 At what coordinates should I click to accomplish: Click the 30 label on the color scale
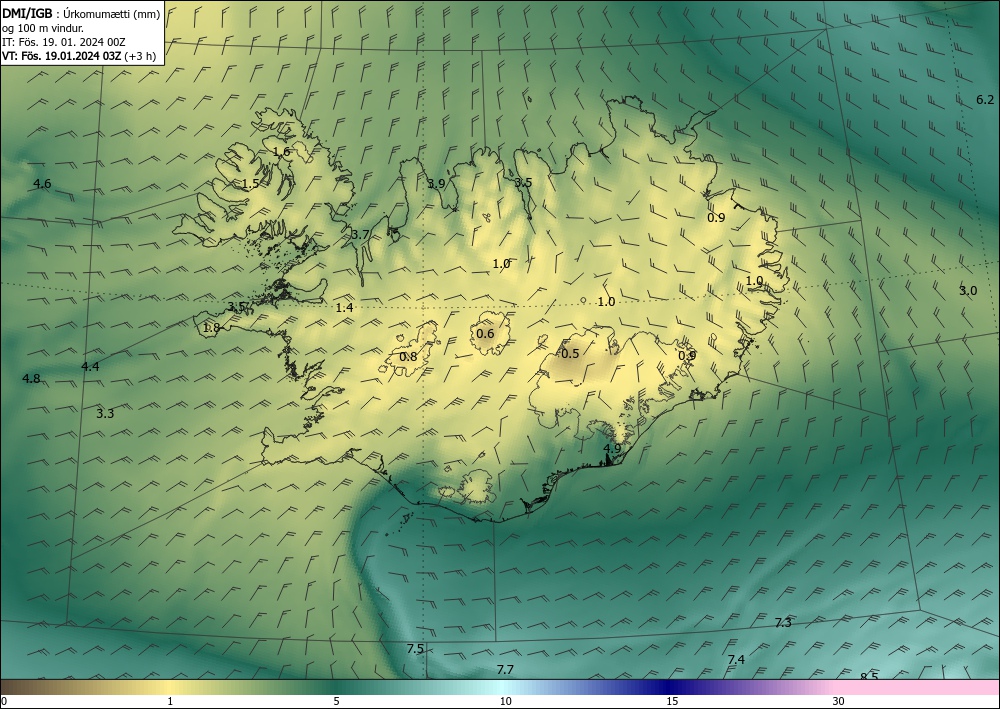pyautogui.click(x=839, y=701)
